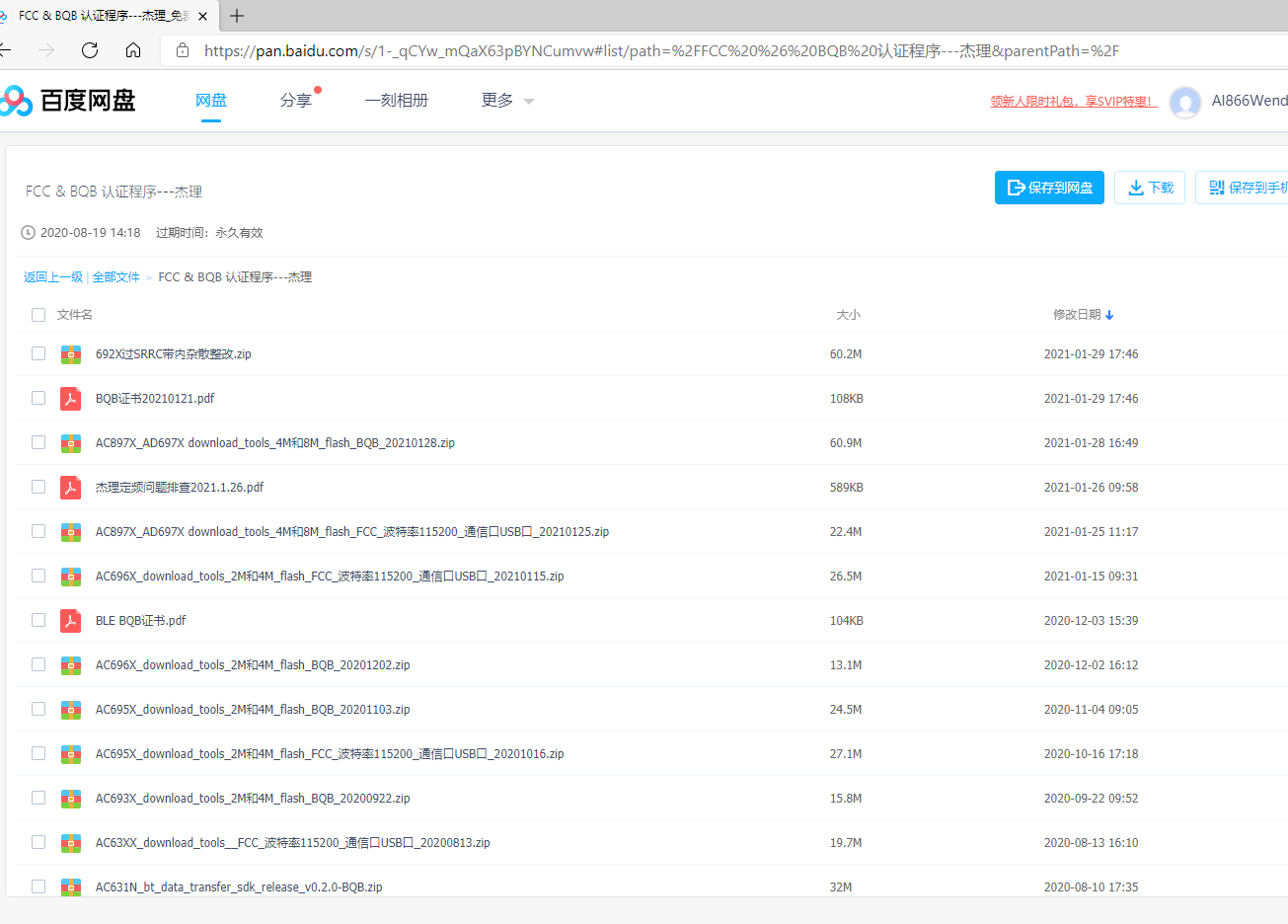Screen dimensions: 1288x924
Task: Click the Baidu Netdisk logo
Action: click(x=67, y=100)
